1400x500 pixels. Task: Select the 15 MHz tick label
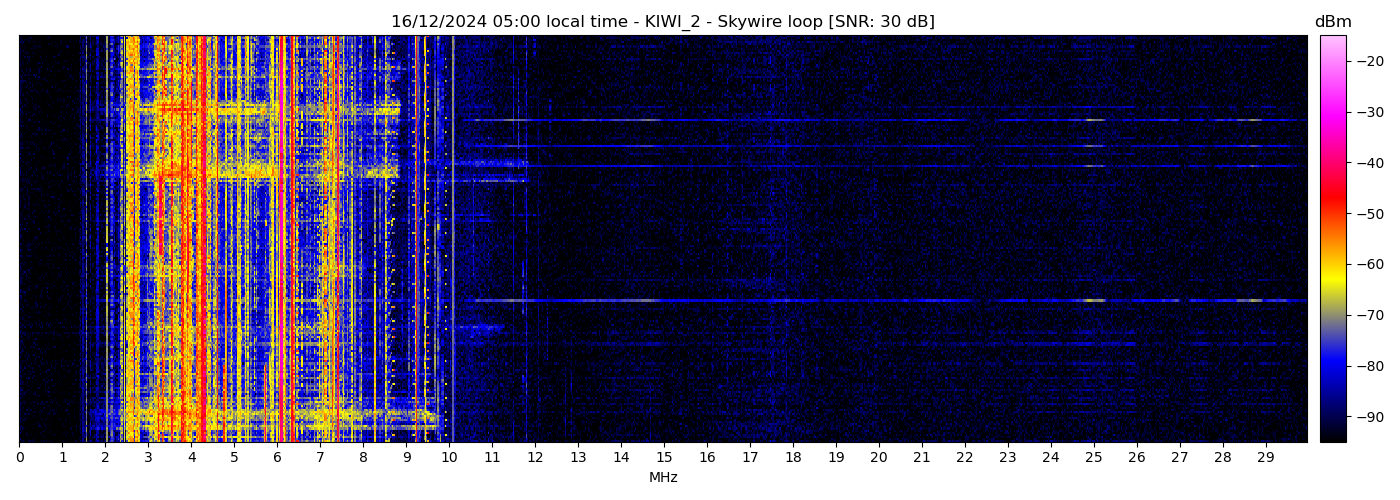664,457
